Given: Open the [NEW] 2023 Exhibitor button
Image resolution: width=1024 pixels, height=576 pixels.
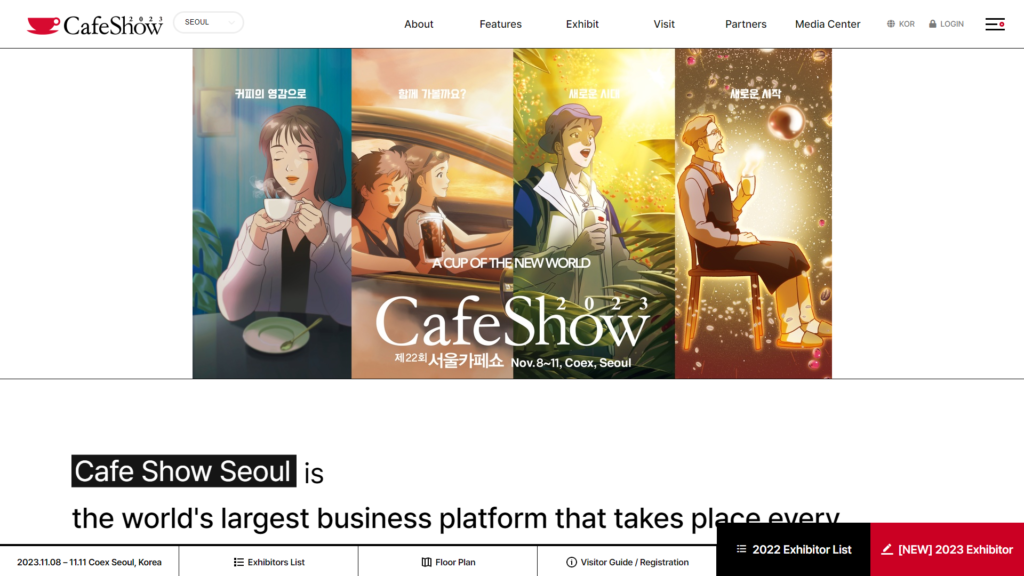Looking at the screenshot, I should tap(947, 549).
